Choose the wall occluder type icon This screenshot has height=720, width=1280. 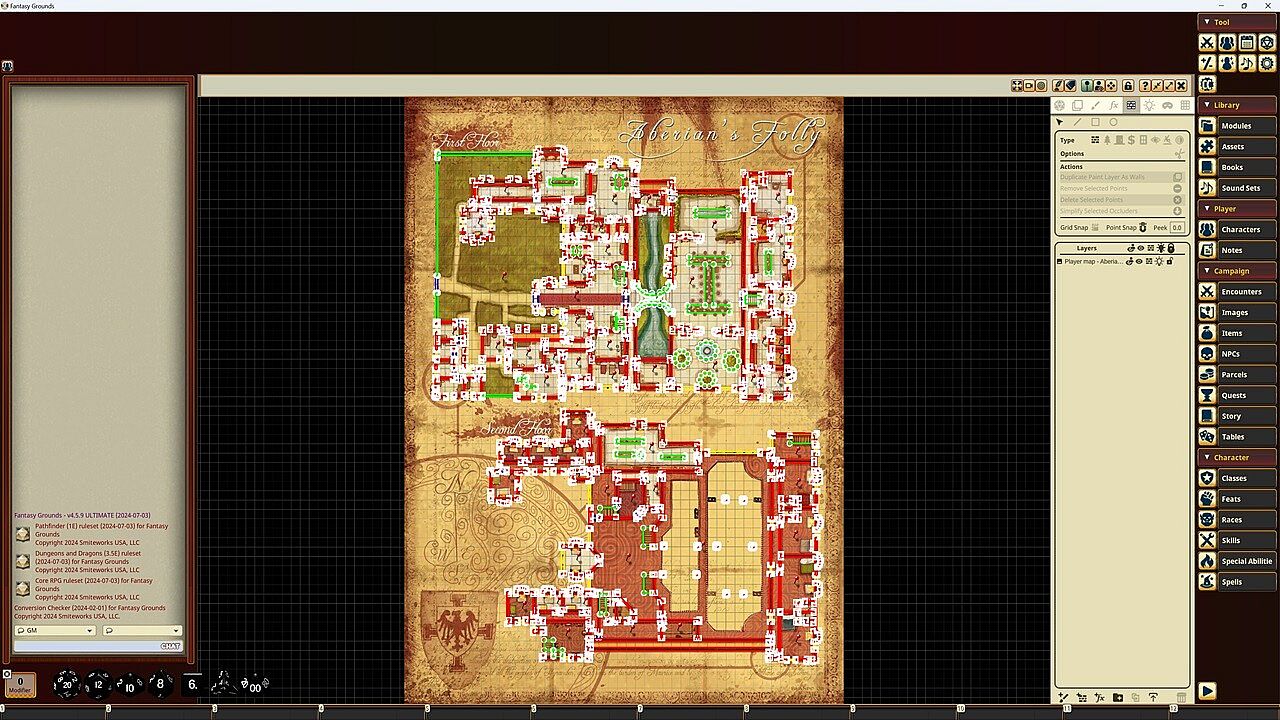pos(1095,140)
